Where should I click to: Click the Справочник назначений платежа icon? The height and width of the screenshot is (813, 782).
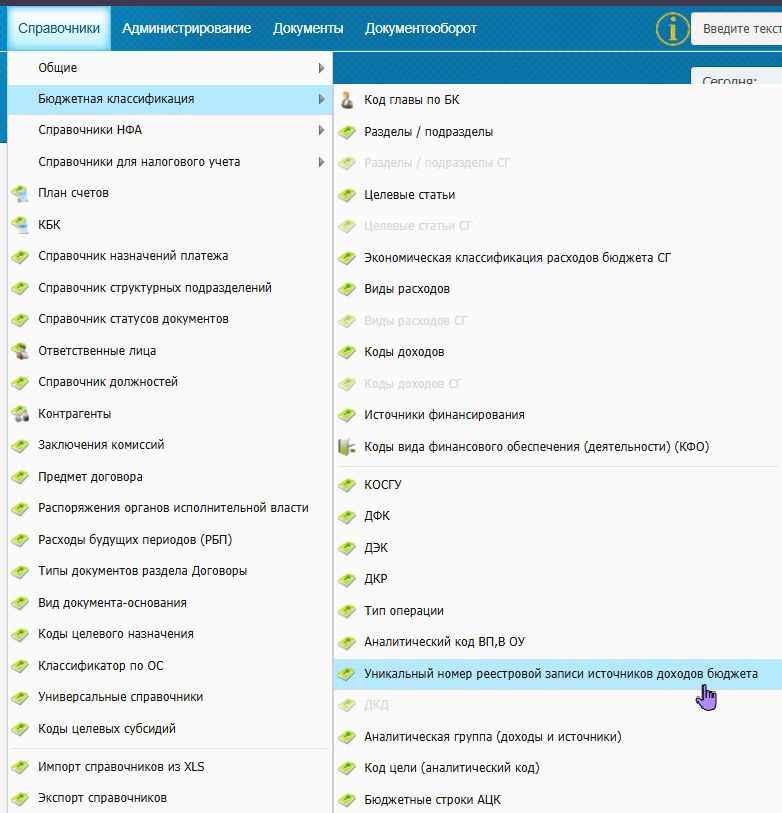point(20,257)
